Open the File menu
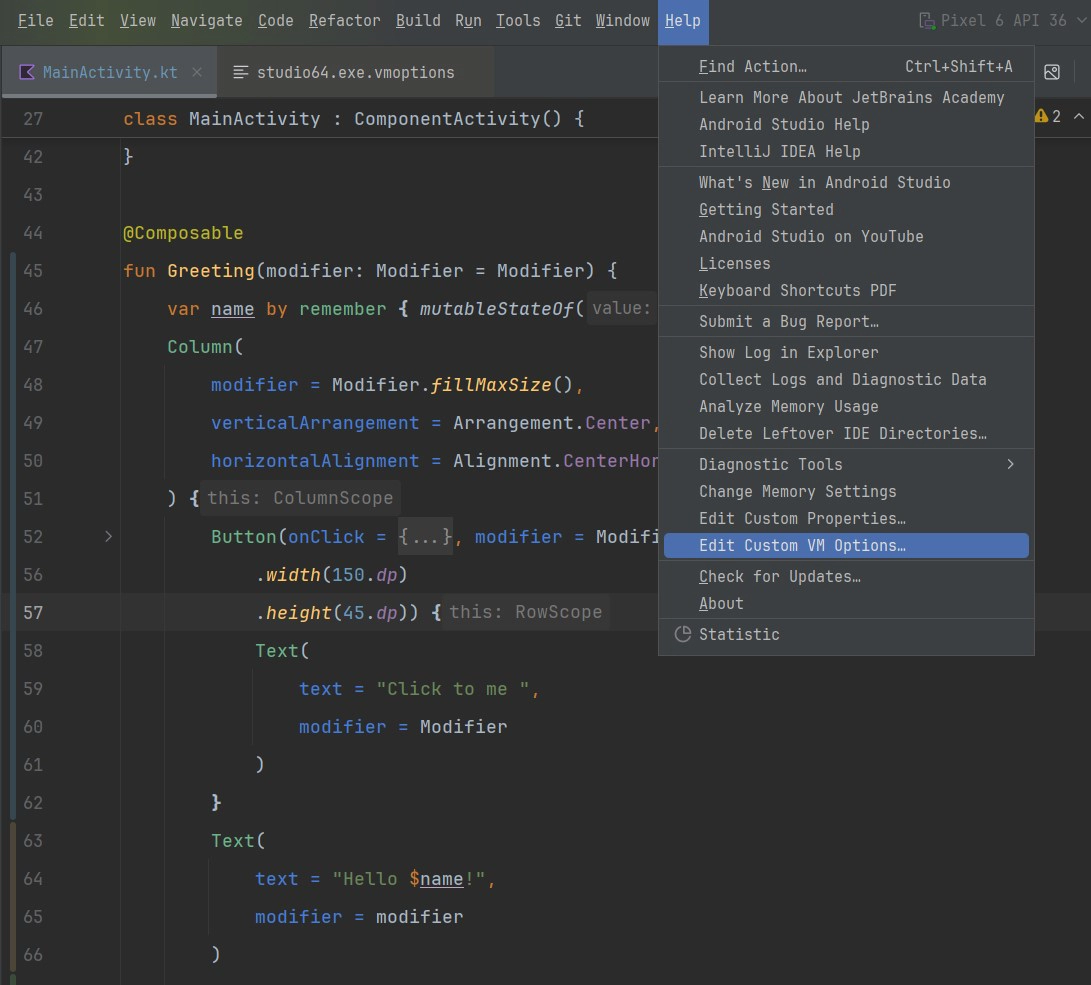This screenshot has width=1091, height=985. (x=35, y=21)
